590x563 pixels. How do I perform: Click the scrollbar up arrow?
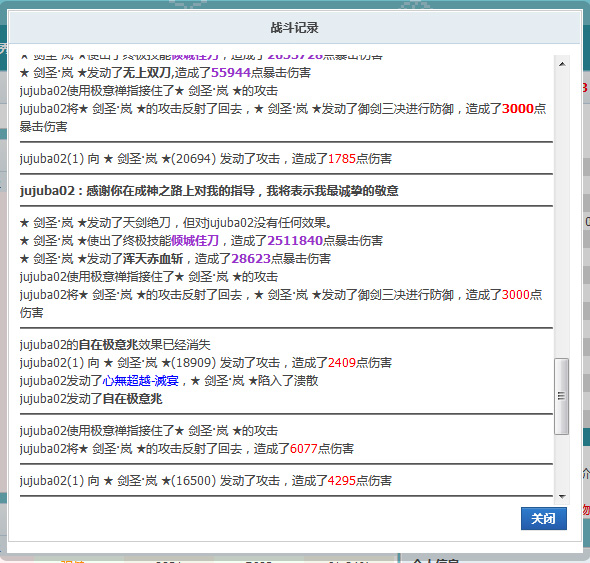pyautogui.click(x=562, y=64)
